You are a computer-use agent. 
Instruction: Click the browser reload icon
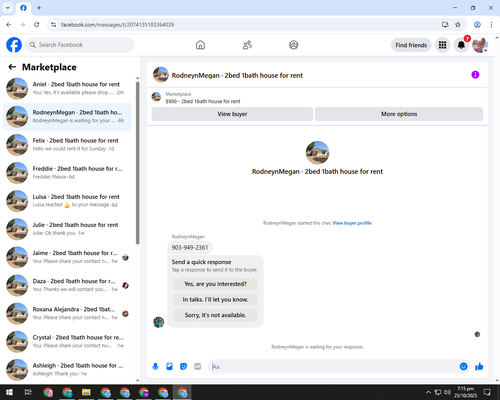click(x=37, y=25)
